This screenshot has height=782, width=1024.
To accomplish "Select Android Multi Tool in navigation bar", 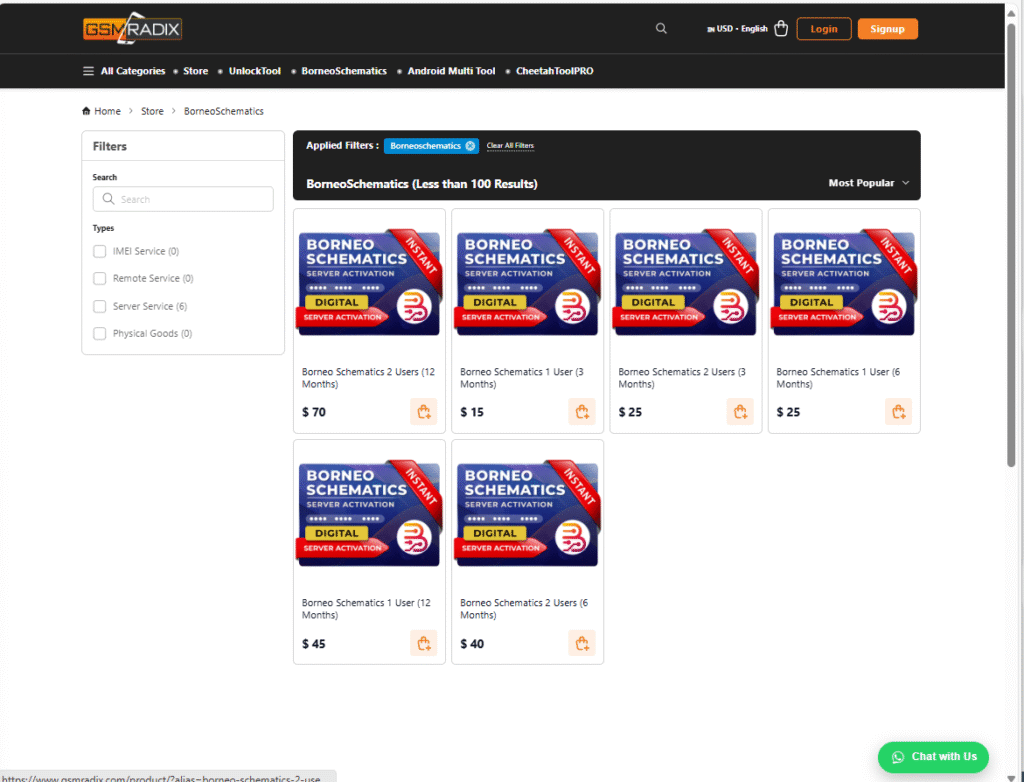I will tap(451, 71).
